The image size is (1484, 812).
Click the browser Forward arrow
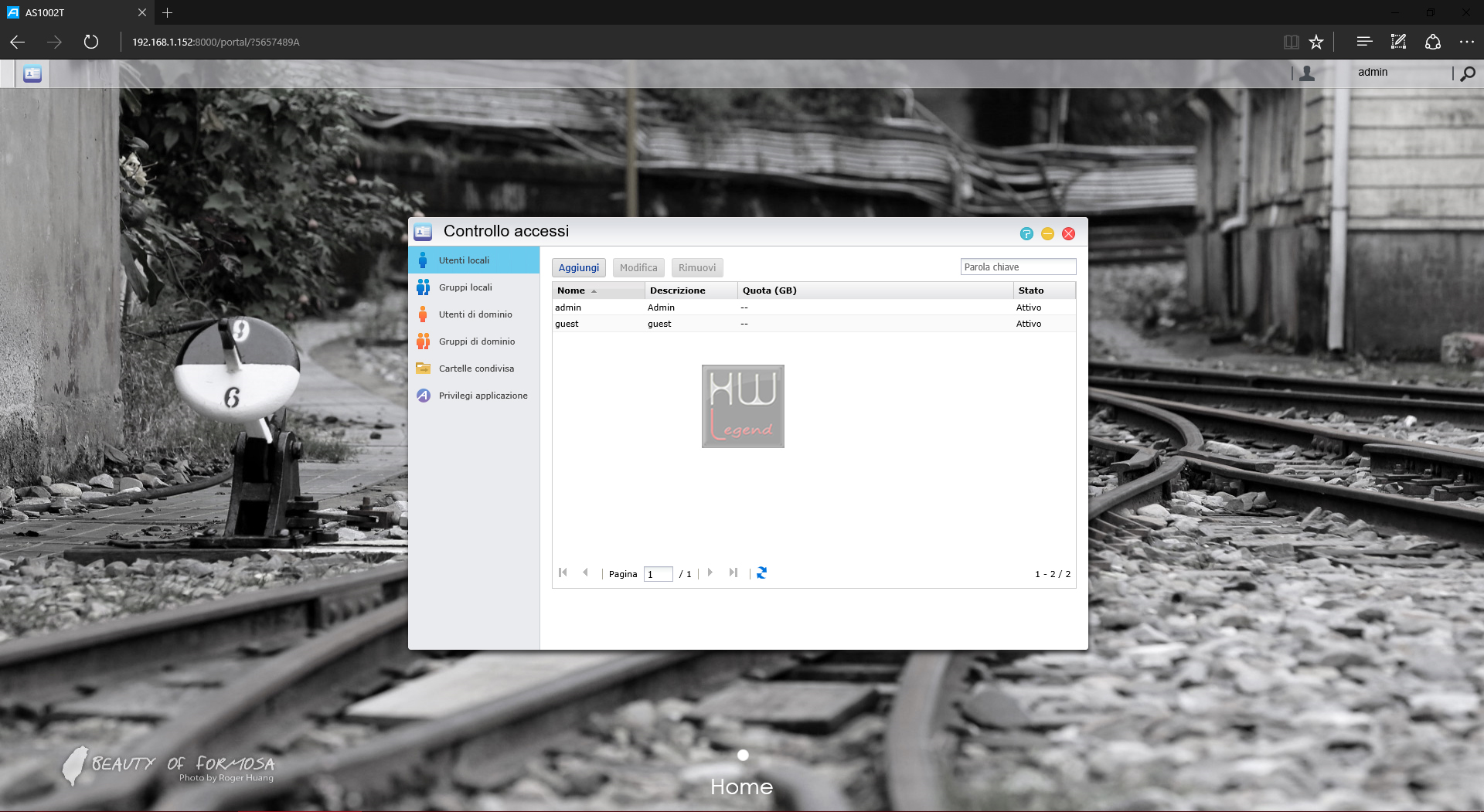54,42
